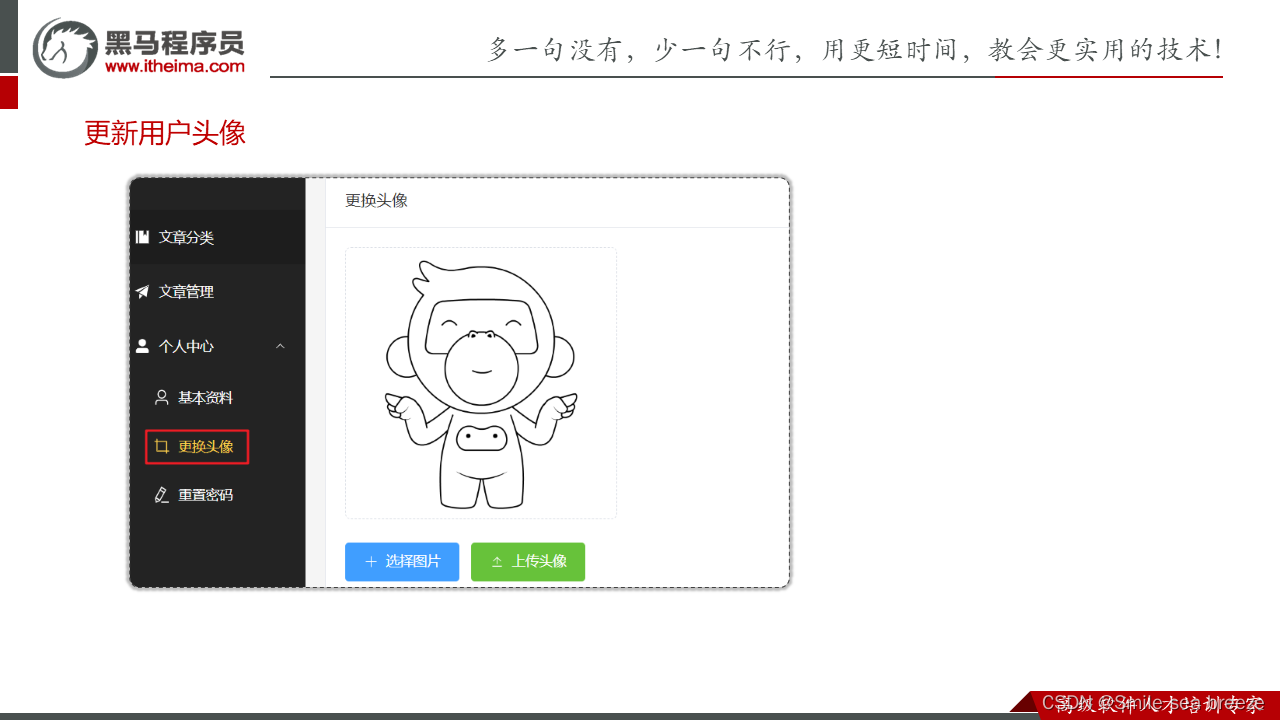Click the 更换头像 crop icon
This screenshot has width=1280, height=720.
click(161, 447)
